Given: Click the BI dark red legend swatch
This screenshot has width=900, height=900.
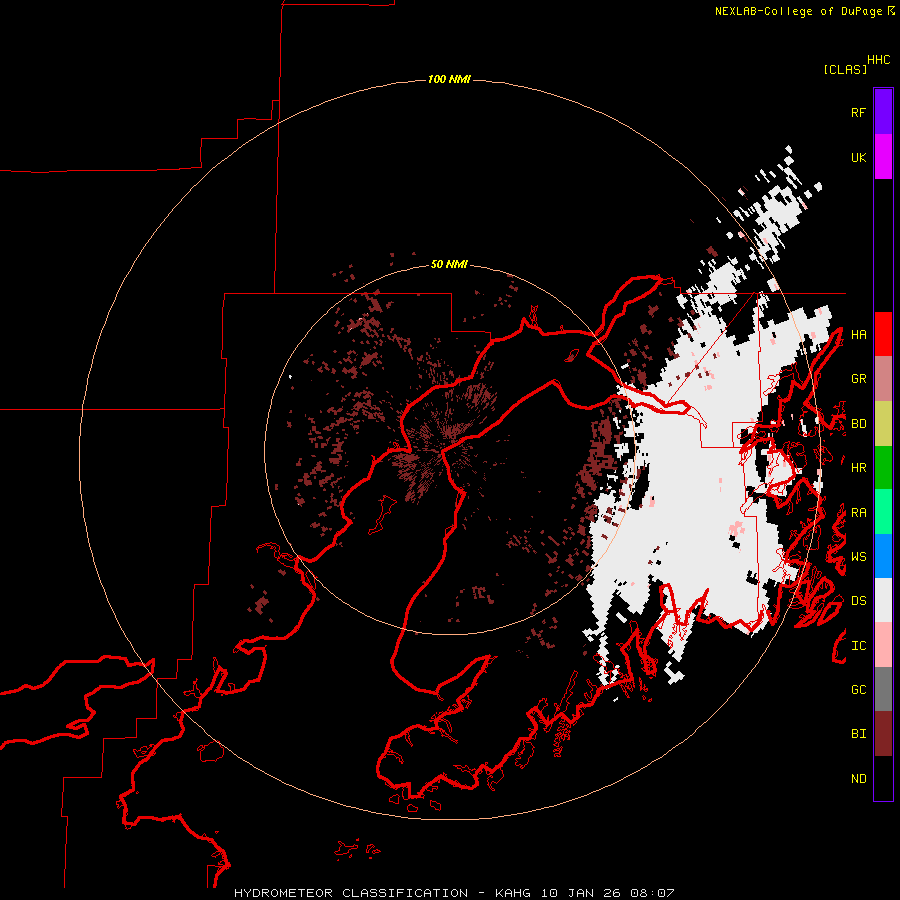Looking at the screenshot, I should pyautogui.click(x=883, y=734).
